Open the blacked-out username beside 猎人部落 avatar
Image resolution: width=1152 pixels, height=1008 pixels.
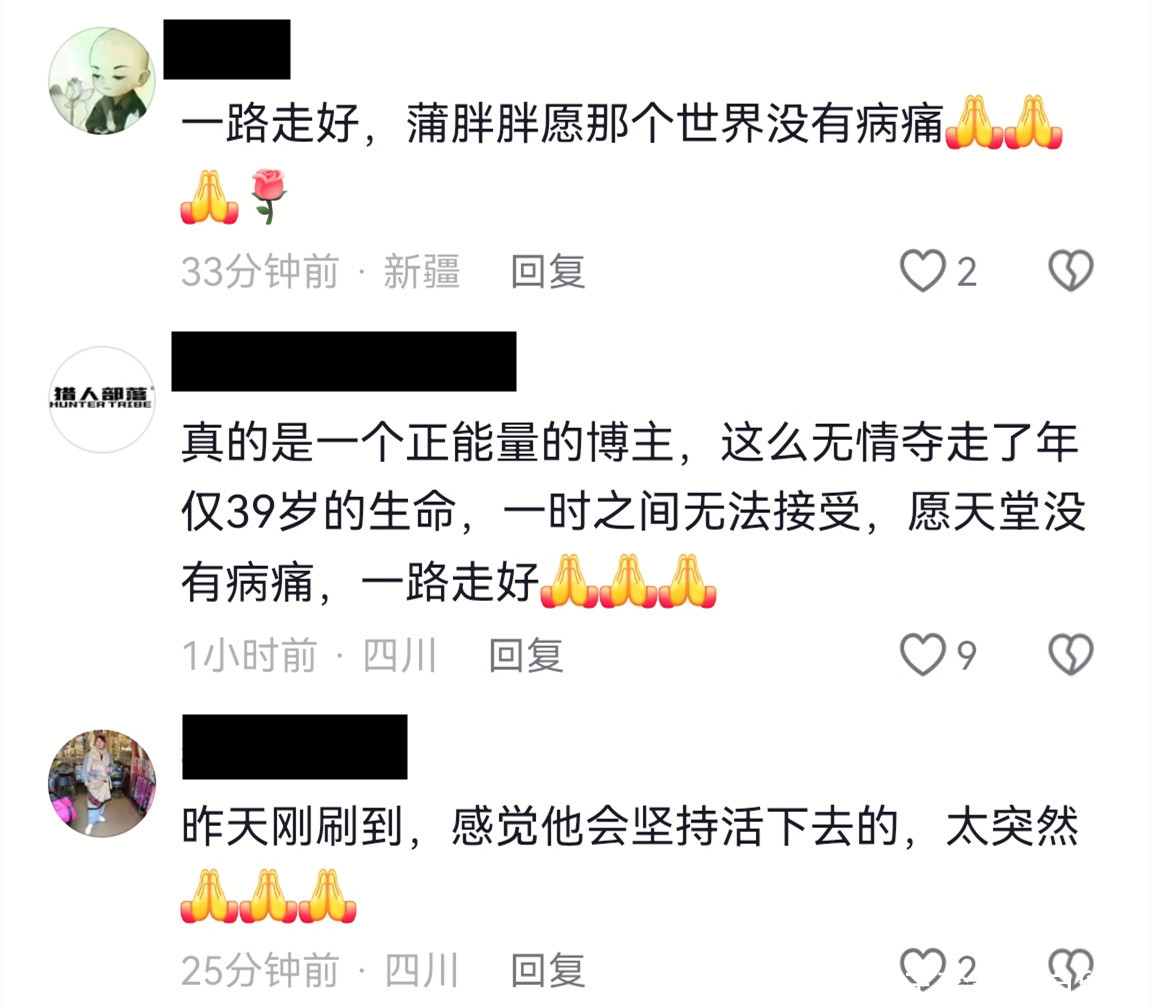344,361
